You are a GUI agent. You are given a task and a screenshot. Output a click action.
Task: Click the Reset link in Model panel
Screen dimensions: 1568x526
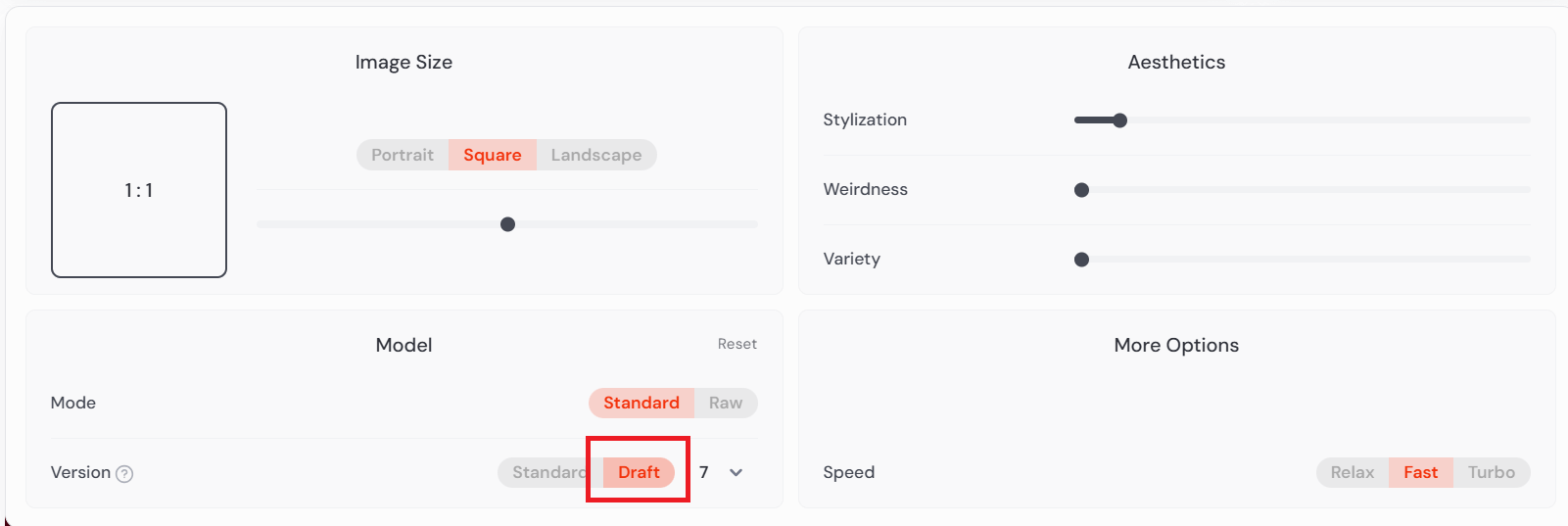click(x=736, y=344)
